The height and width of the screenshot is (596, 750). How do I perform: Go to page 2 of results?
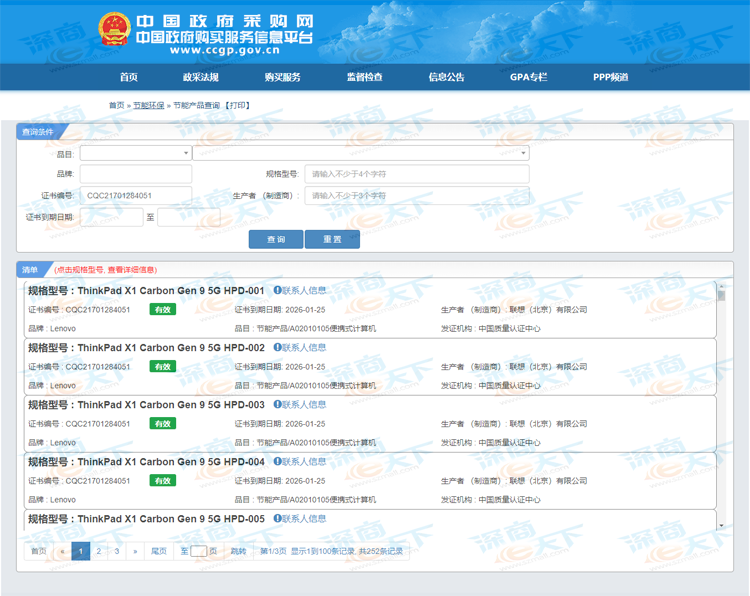coord(99,551)
